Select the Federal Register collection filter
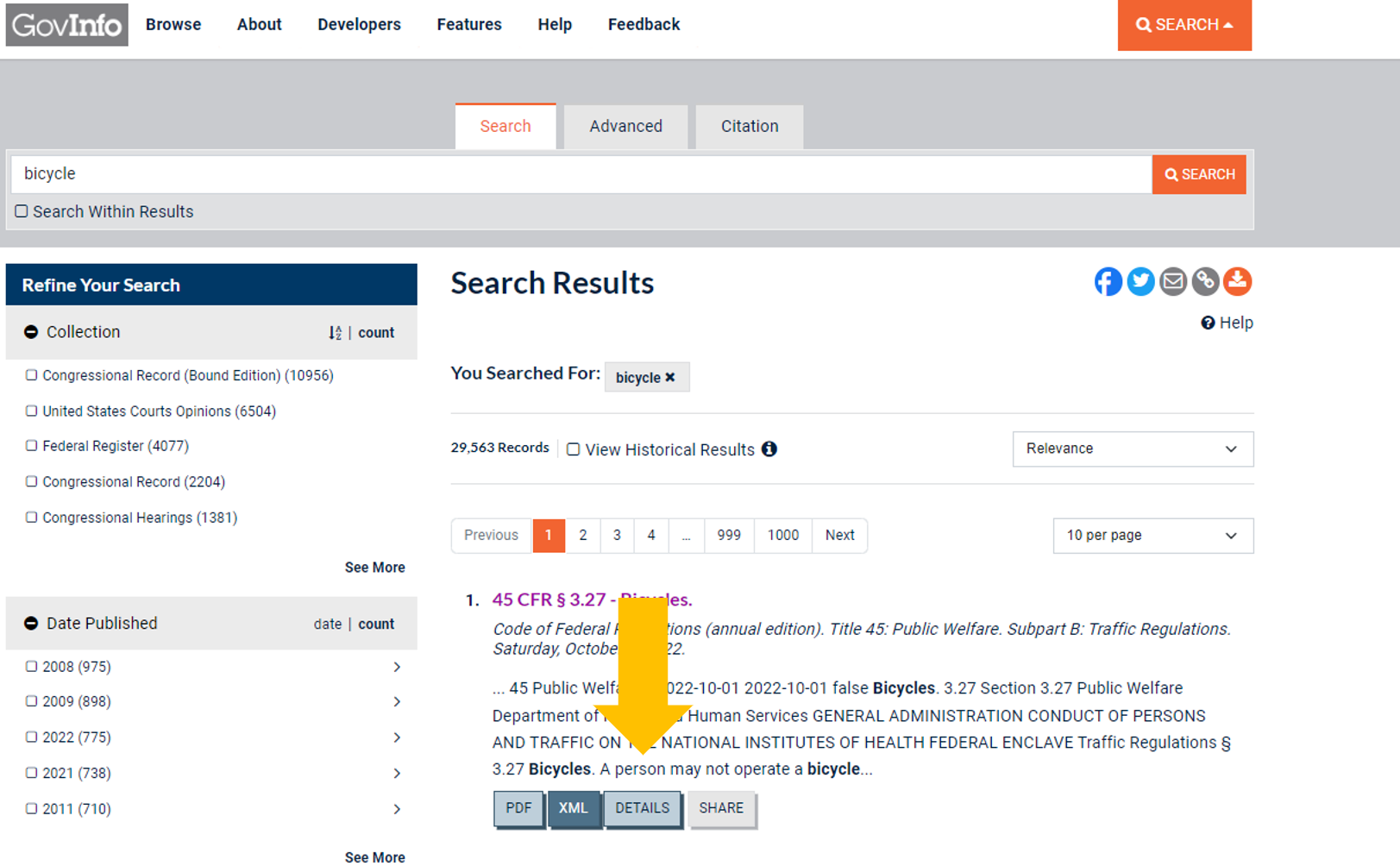Screen dimensions: 1400x866 [x=32, y=445]
